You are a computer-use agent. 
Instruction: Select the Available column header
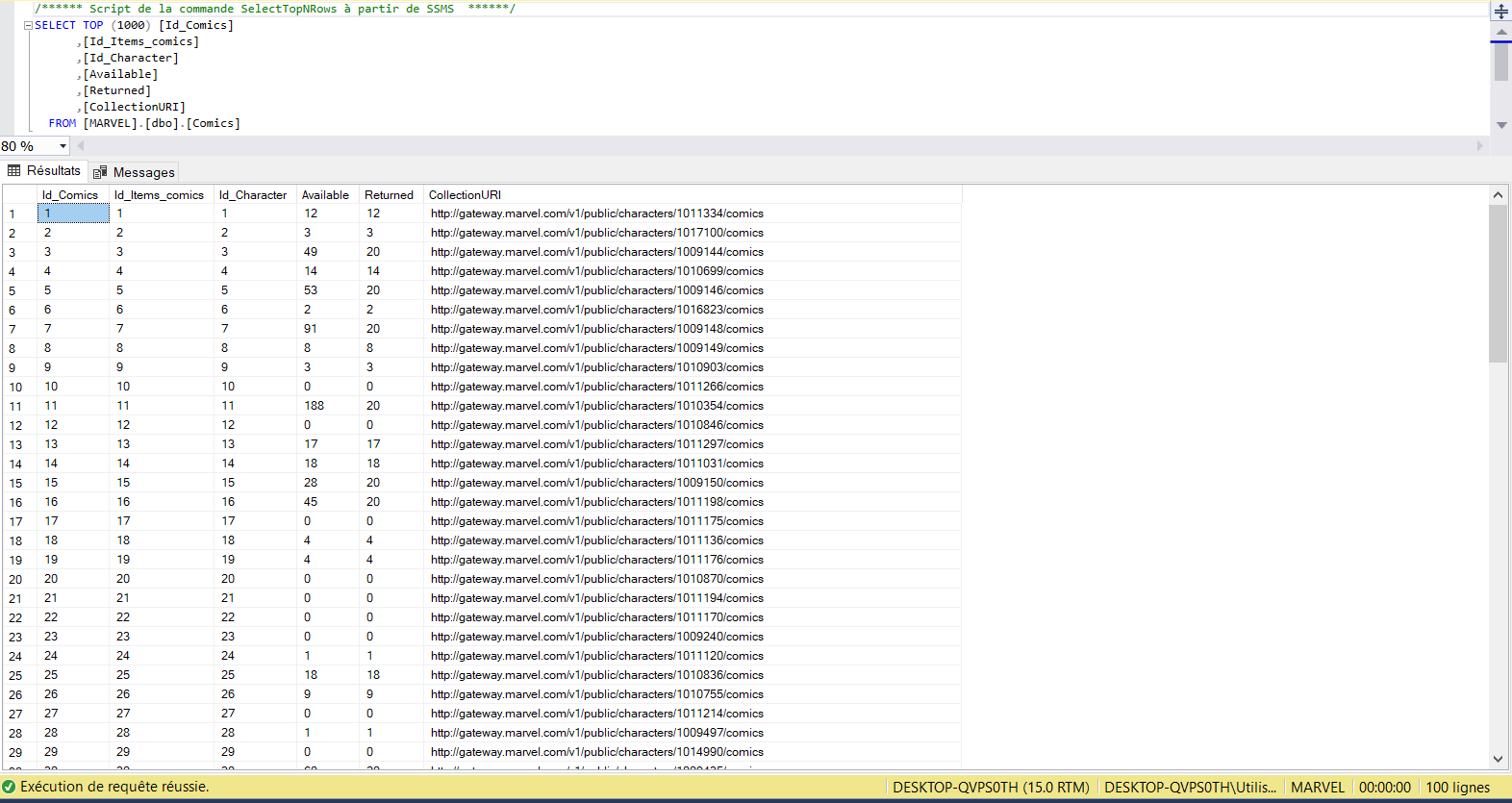pos(327,195)
